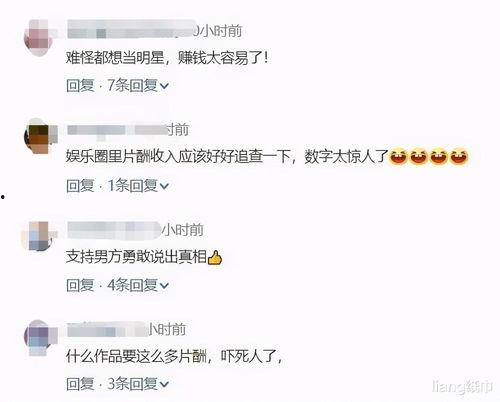Screen dimensions: 500x402
Task: Open avatar of second commenter
Action: pos(40,136)
